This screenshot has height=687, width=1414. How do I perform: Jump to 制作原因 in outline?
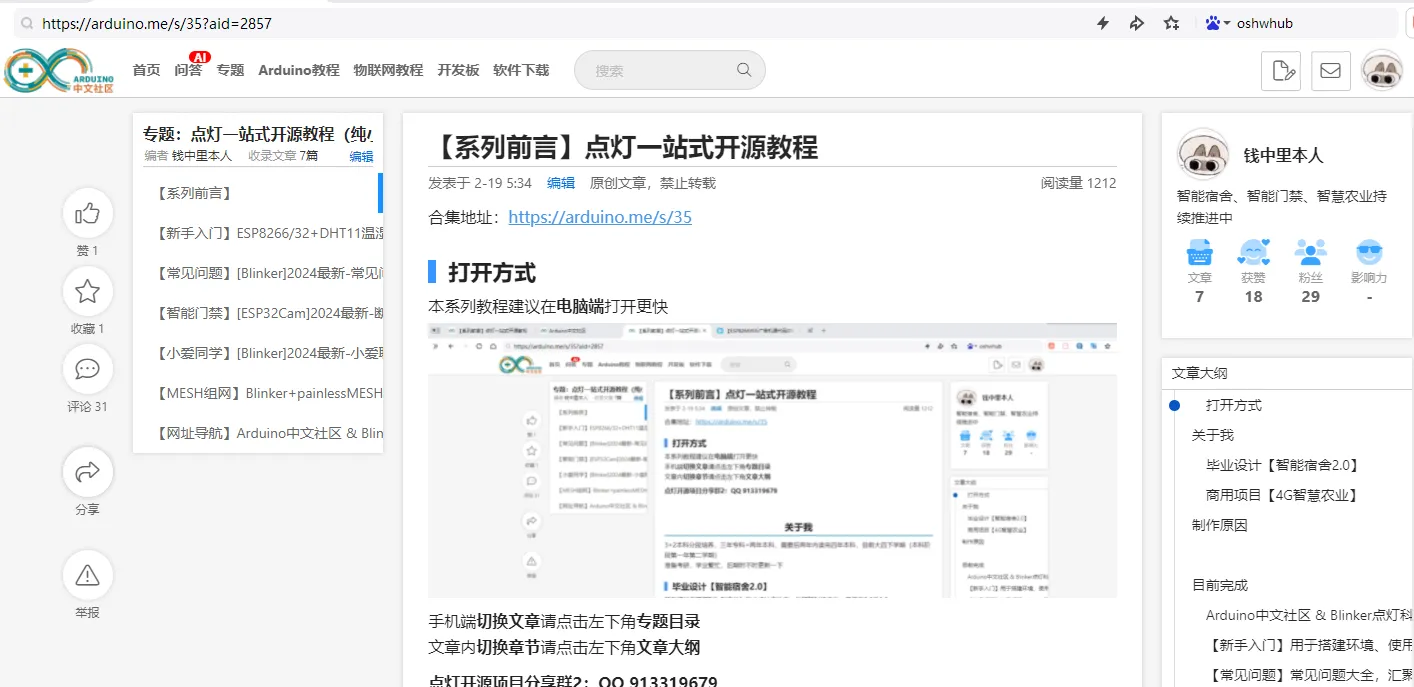(1220, 525)
